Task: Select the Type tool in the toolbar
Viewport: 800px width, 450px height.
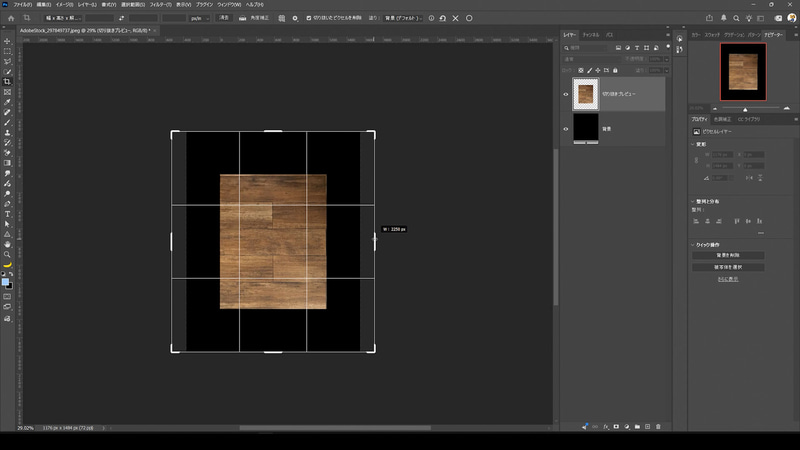Action: pyautogui.click(x=7, y=214)
